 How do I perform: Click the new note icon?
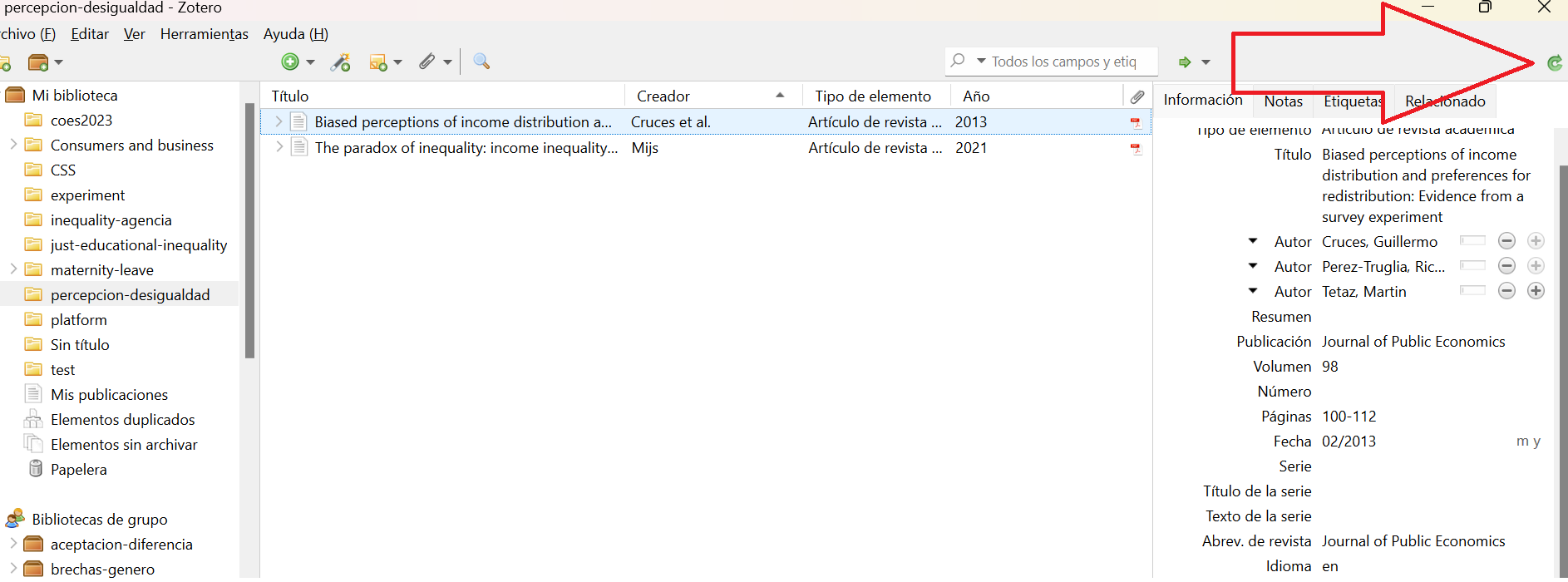[378, 62]
